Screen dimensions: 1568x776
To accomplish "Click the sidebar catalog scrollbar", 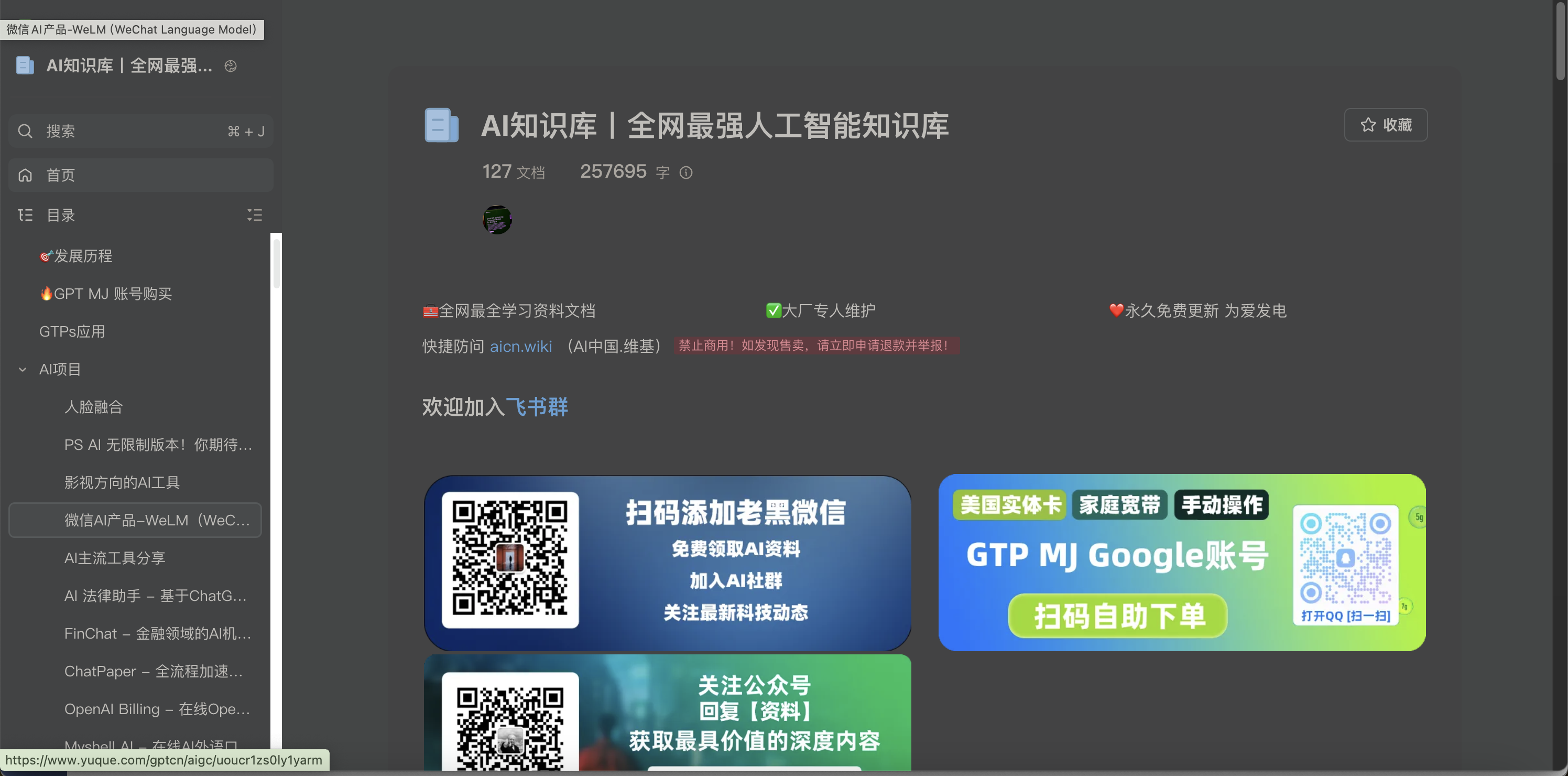I will [x=276, y=264].
